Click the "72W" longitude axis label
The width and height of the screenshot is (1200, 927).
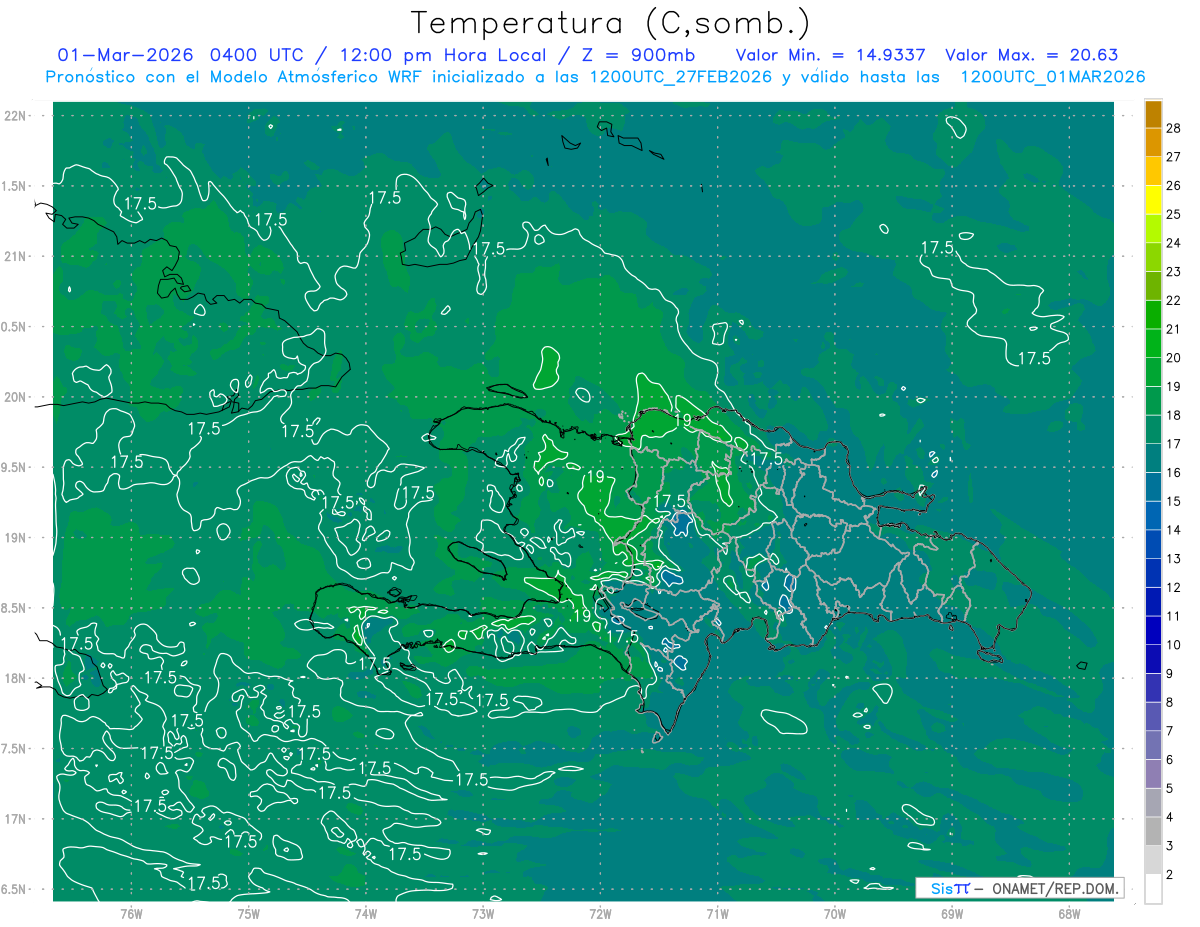pos(600,914)
